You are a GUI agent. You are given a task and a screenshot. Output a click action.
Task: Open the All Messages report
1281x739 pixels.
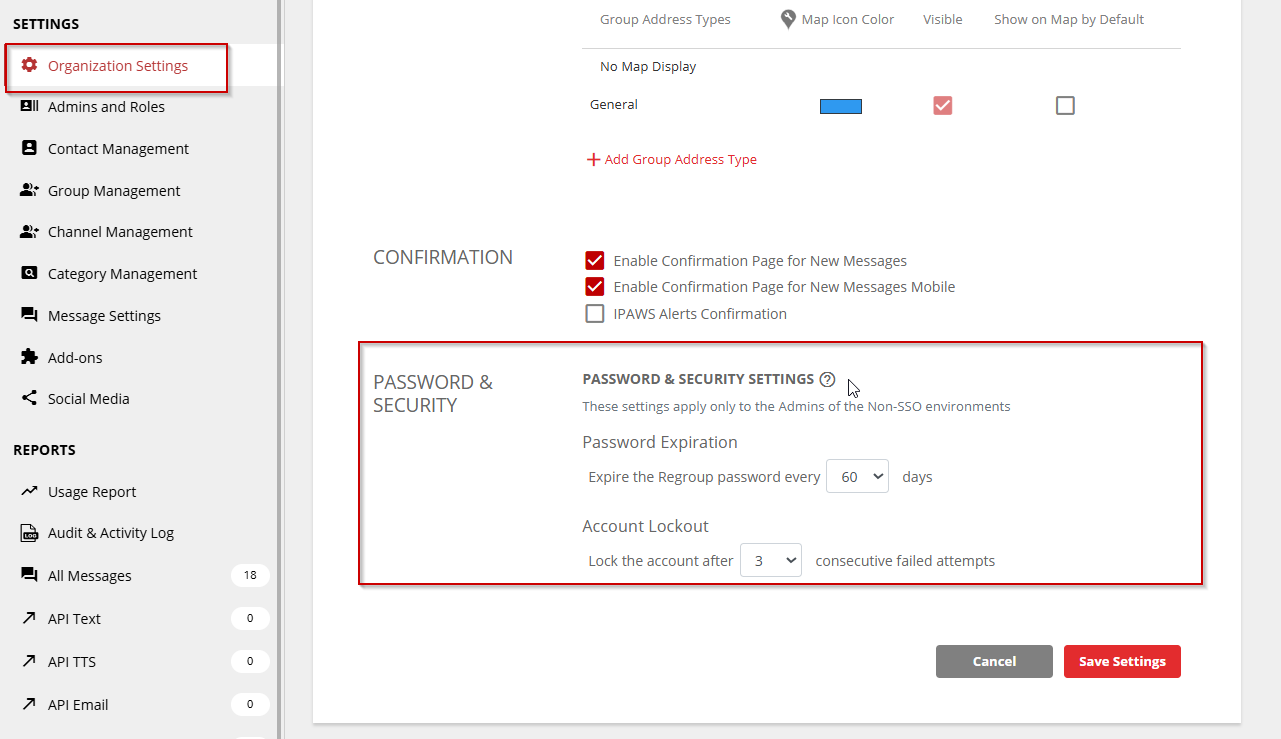coord(90,575)
